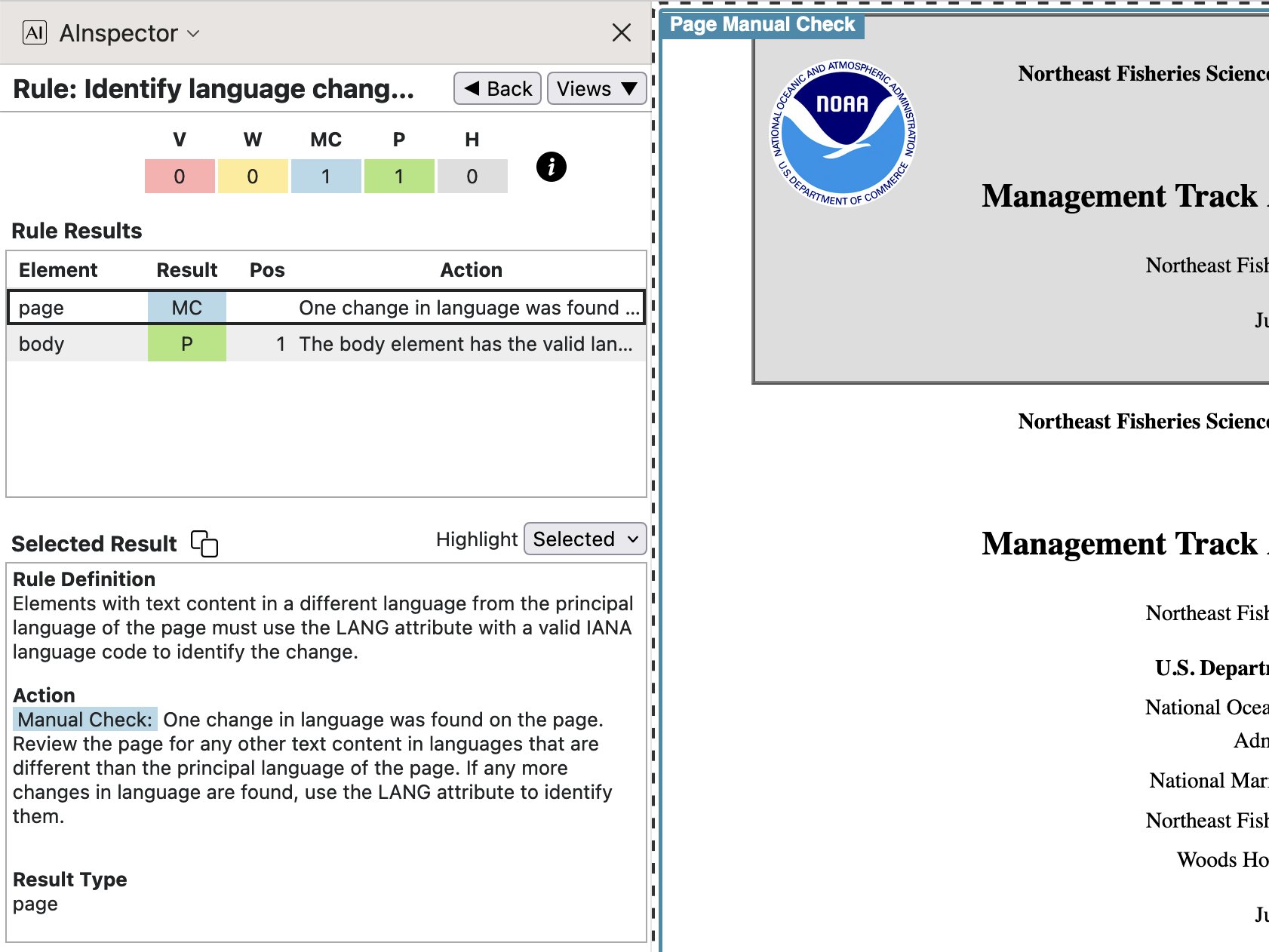Click the info icon beside the summary
Image resolution: width=1269 pixels, height=952 pixels.
[551, 167]
